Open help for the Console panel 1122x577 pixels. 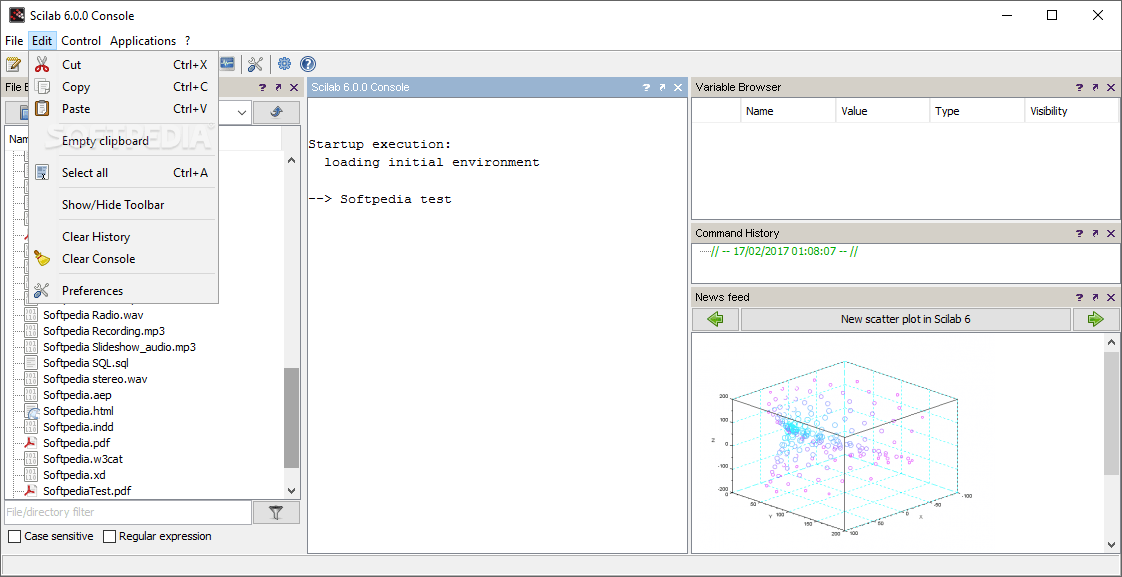point(646,87)
